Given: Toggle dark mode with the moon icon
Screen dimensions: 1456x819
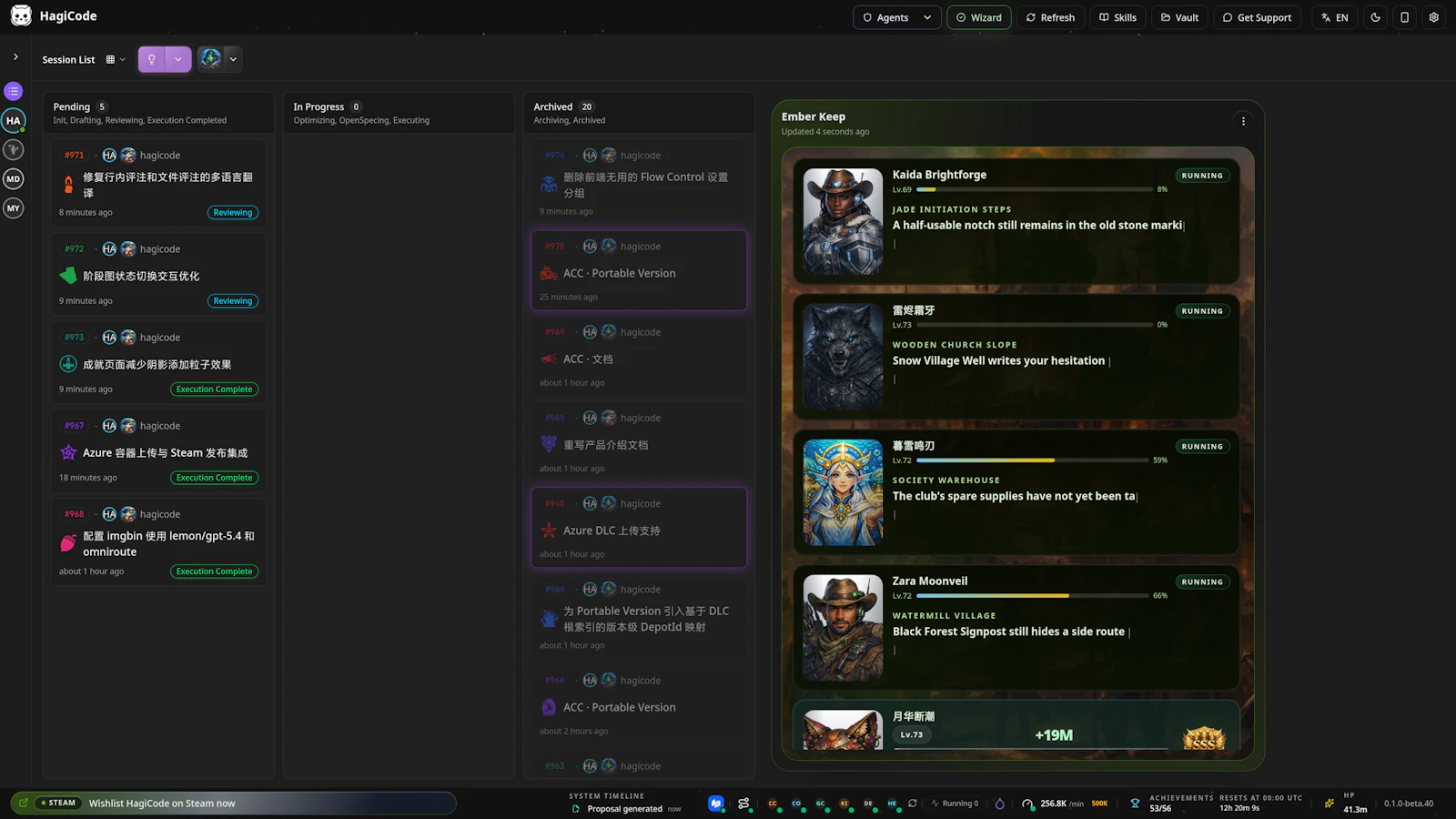Looking at the screenshot, I should pos(1375,17).
